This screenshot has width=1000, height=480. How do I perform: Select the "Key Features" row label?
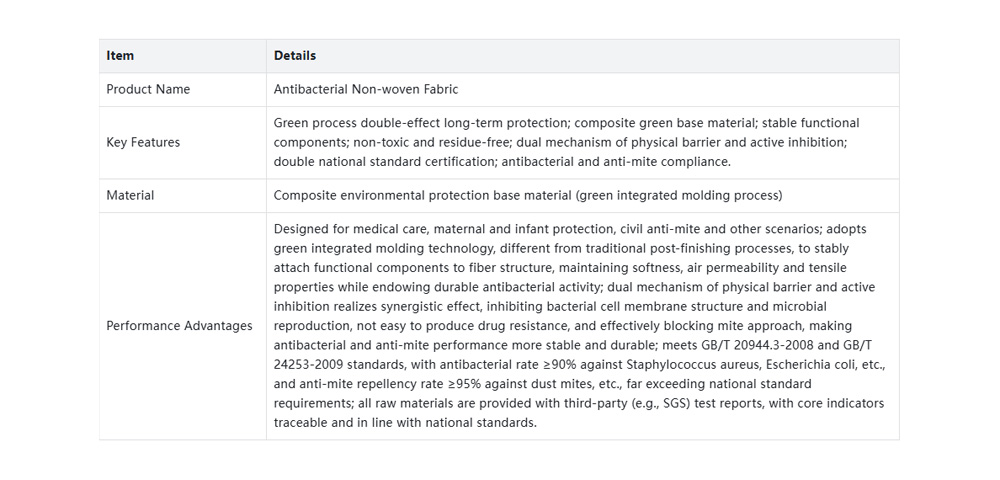point(143,143)
